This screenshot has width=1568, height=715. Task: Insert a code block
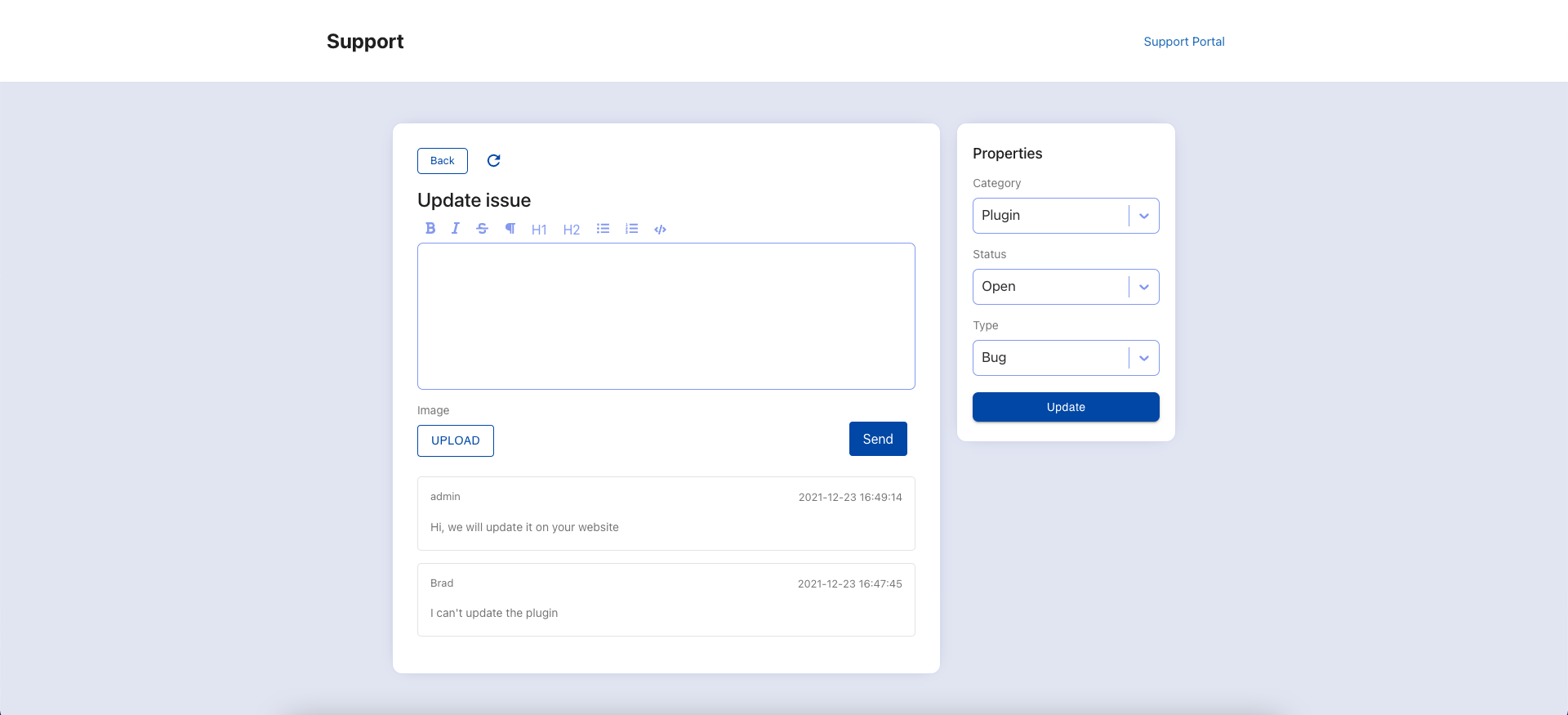(x=661, y=230)
